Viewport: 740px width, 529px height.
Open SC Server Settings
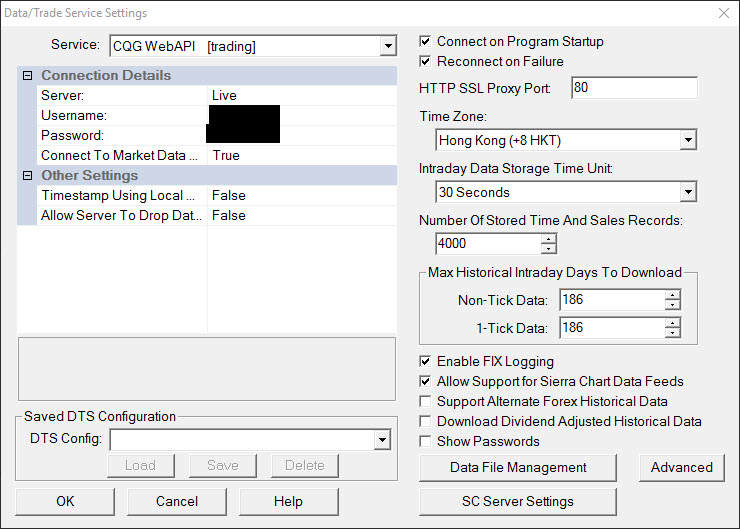pos(518,501)
